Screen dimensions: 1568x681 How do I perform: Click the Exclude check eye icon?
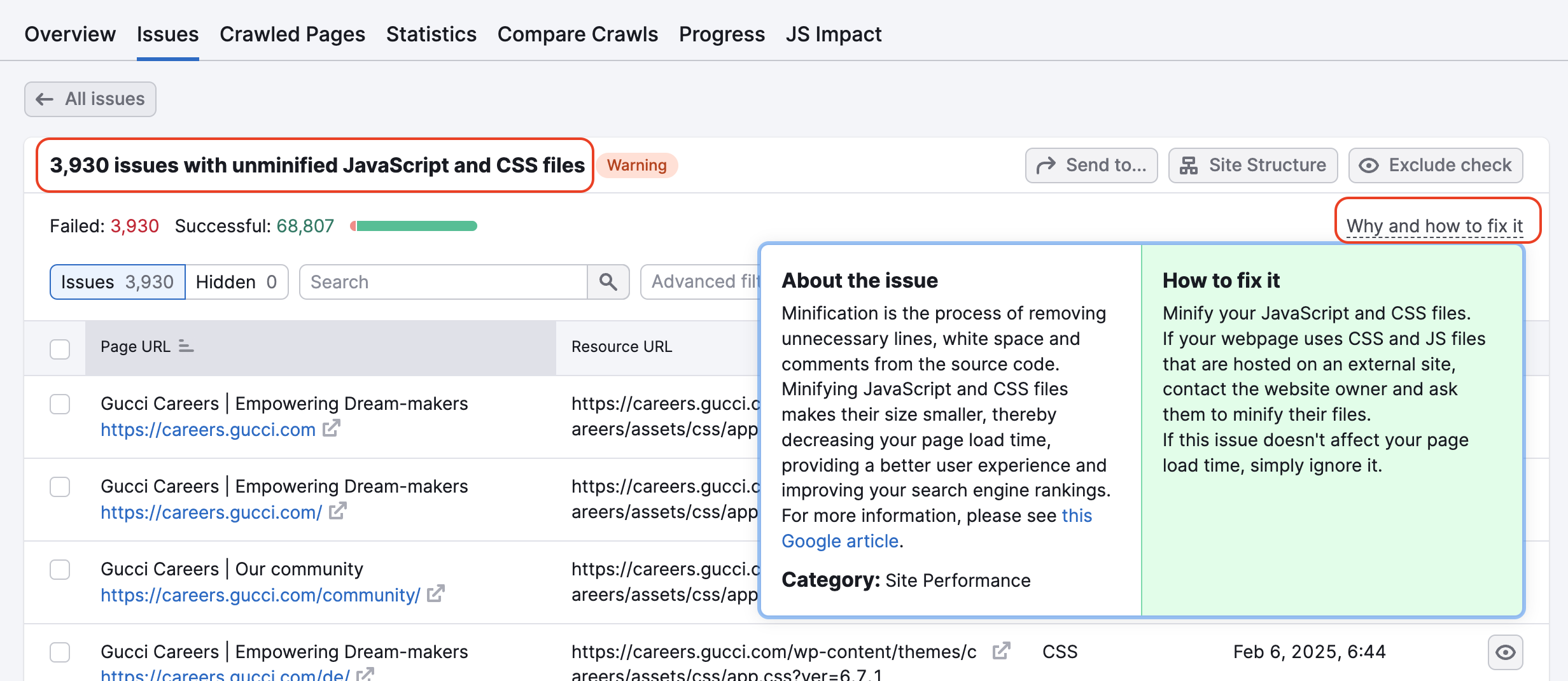tap(1369, 165)
